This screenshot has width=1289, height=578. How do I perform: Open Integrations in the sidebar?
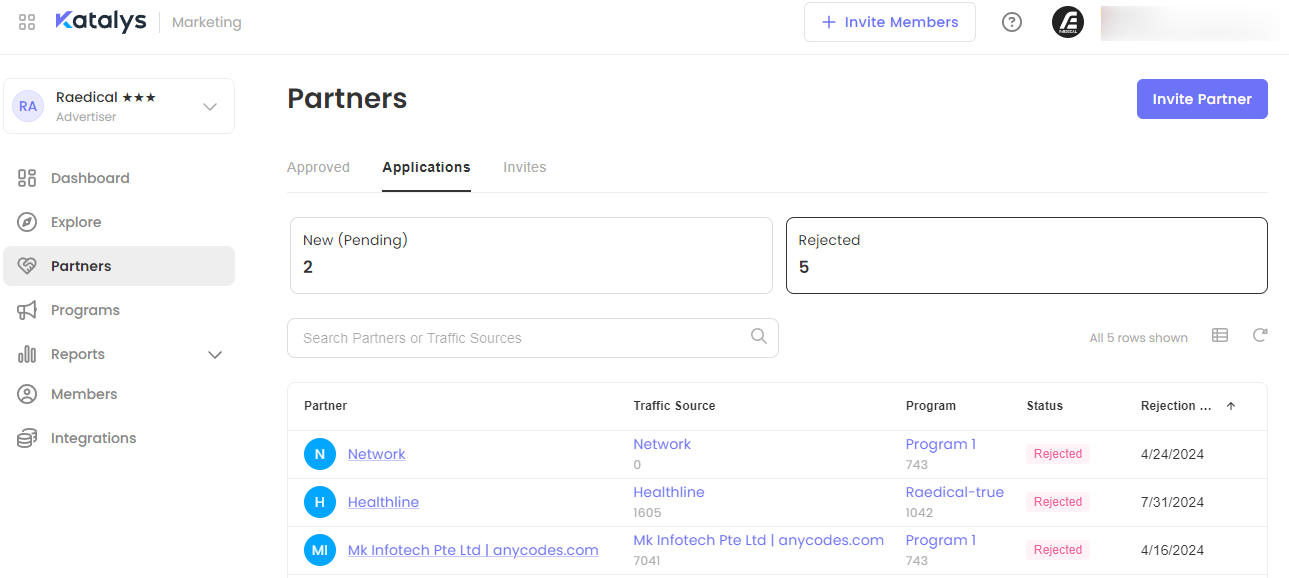[93, 438]
